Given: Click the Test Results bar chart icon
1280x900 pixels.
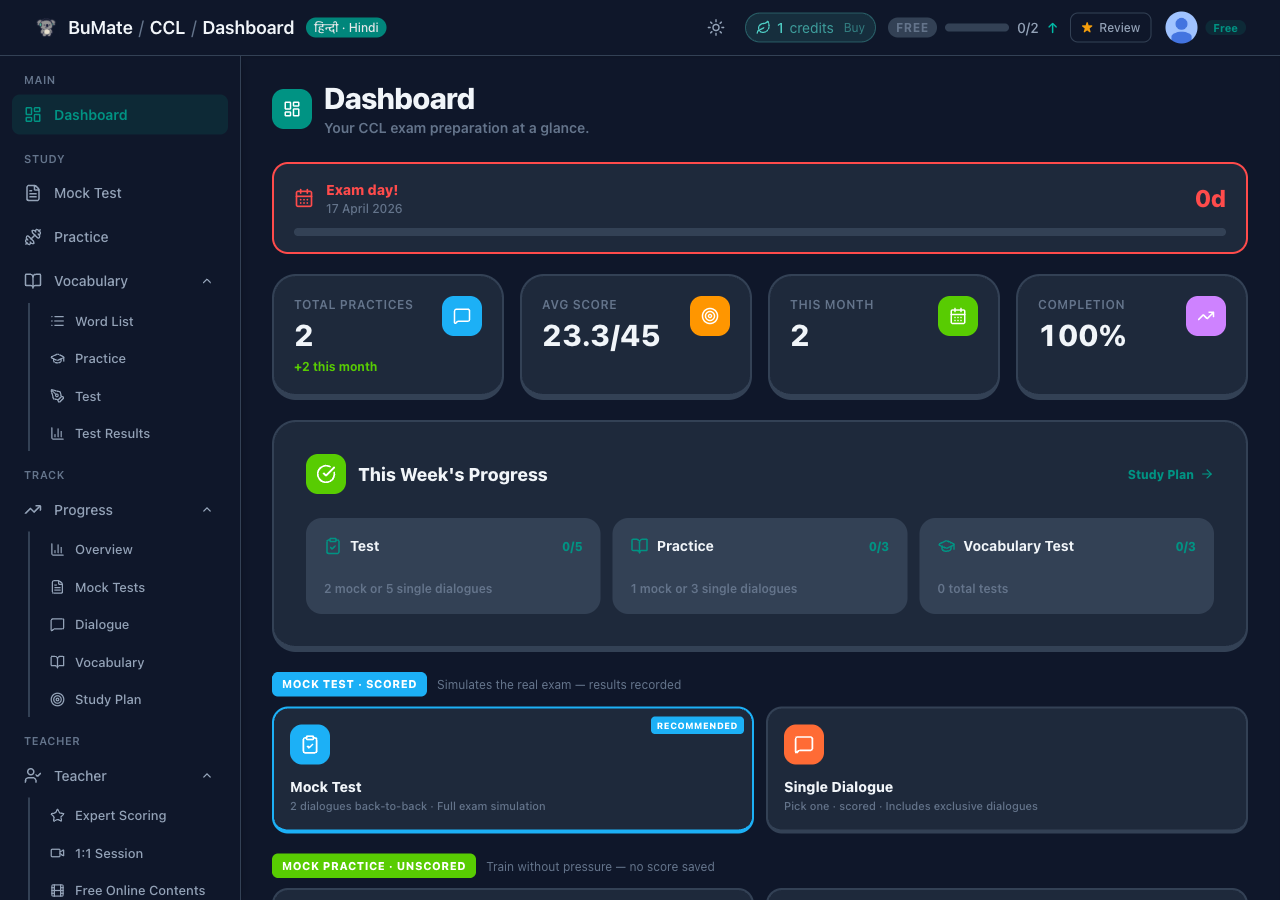Looking at the screenshot, I should click(57, 433).
